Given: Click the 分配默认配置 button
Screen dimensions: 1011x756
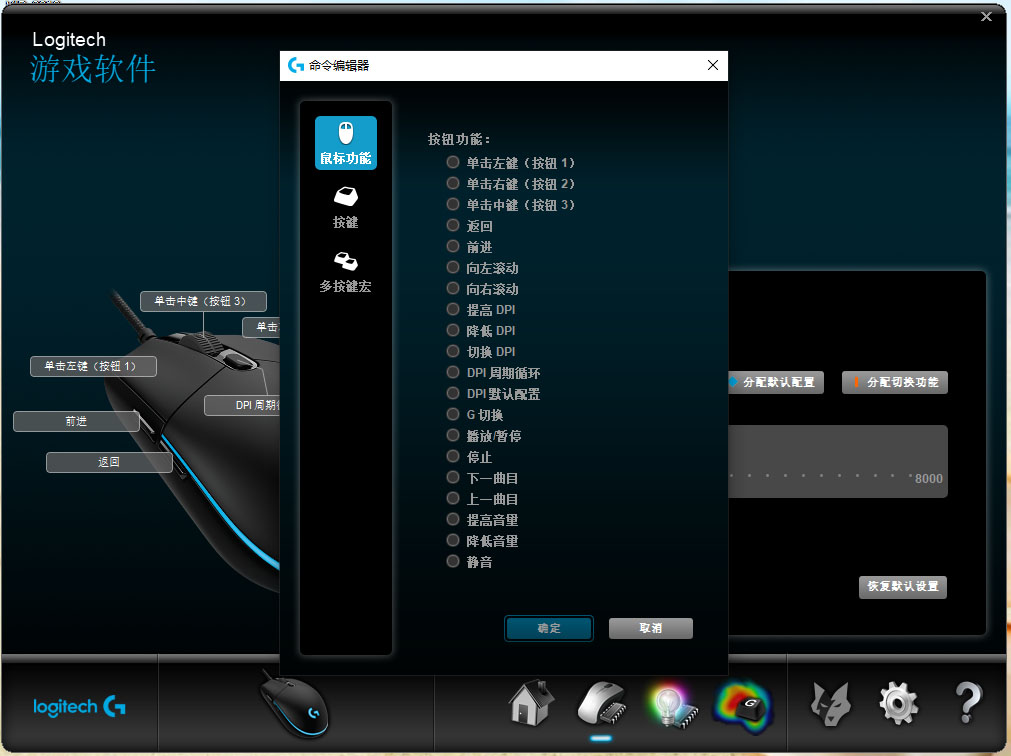Looking at the screenshot, I should pyautogui.click(x=776, y=382).
